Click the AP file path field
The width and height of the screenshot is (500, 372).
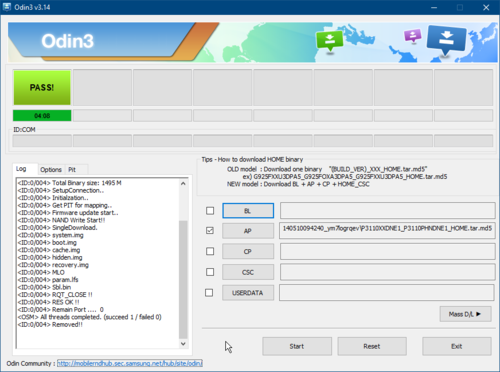click(387, 230)
